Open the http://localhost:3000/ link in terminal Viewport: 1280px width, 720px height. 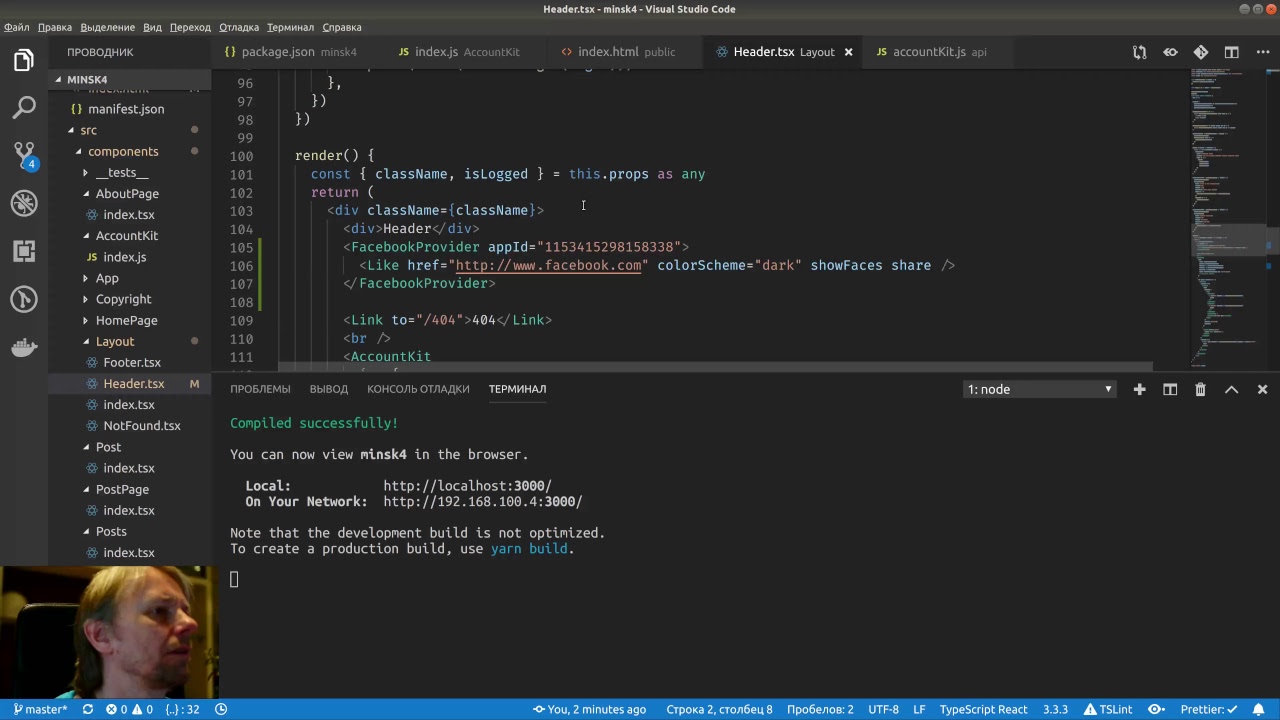click(x=467, y=486)
